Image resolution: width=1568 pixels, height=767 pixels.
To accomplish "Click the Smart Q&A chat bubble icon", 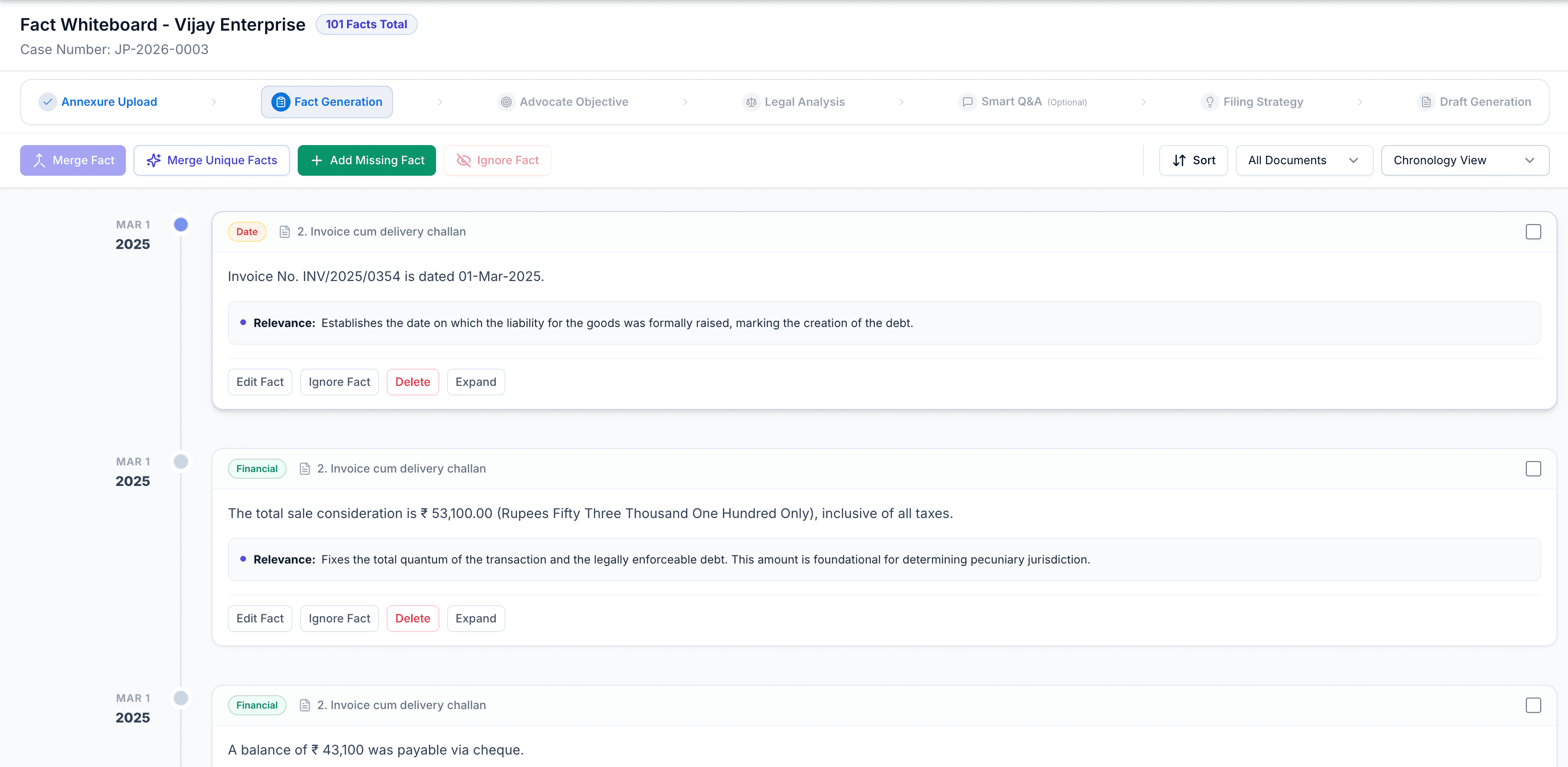I will (x=967, y=102).
